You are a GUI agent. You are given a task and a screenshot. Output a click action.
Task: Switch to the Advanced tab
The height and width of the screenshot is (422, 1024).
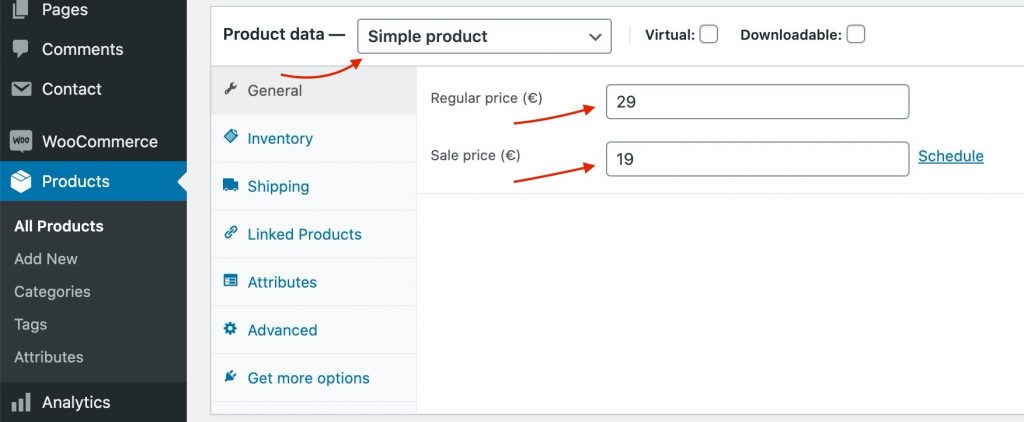coord(282,330)
